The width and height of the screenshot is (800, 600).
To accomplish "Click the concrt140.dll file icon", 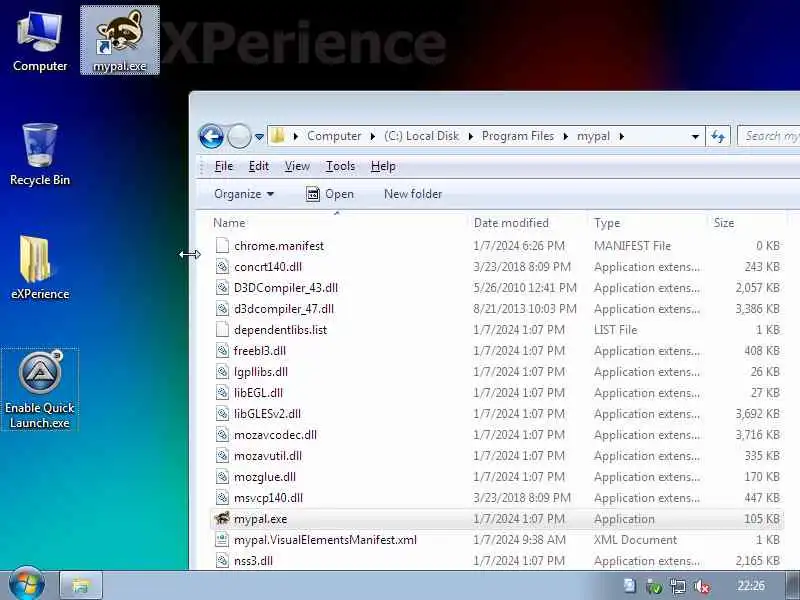I will (x=222, y=267).
